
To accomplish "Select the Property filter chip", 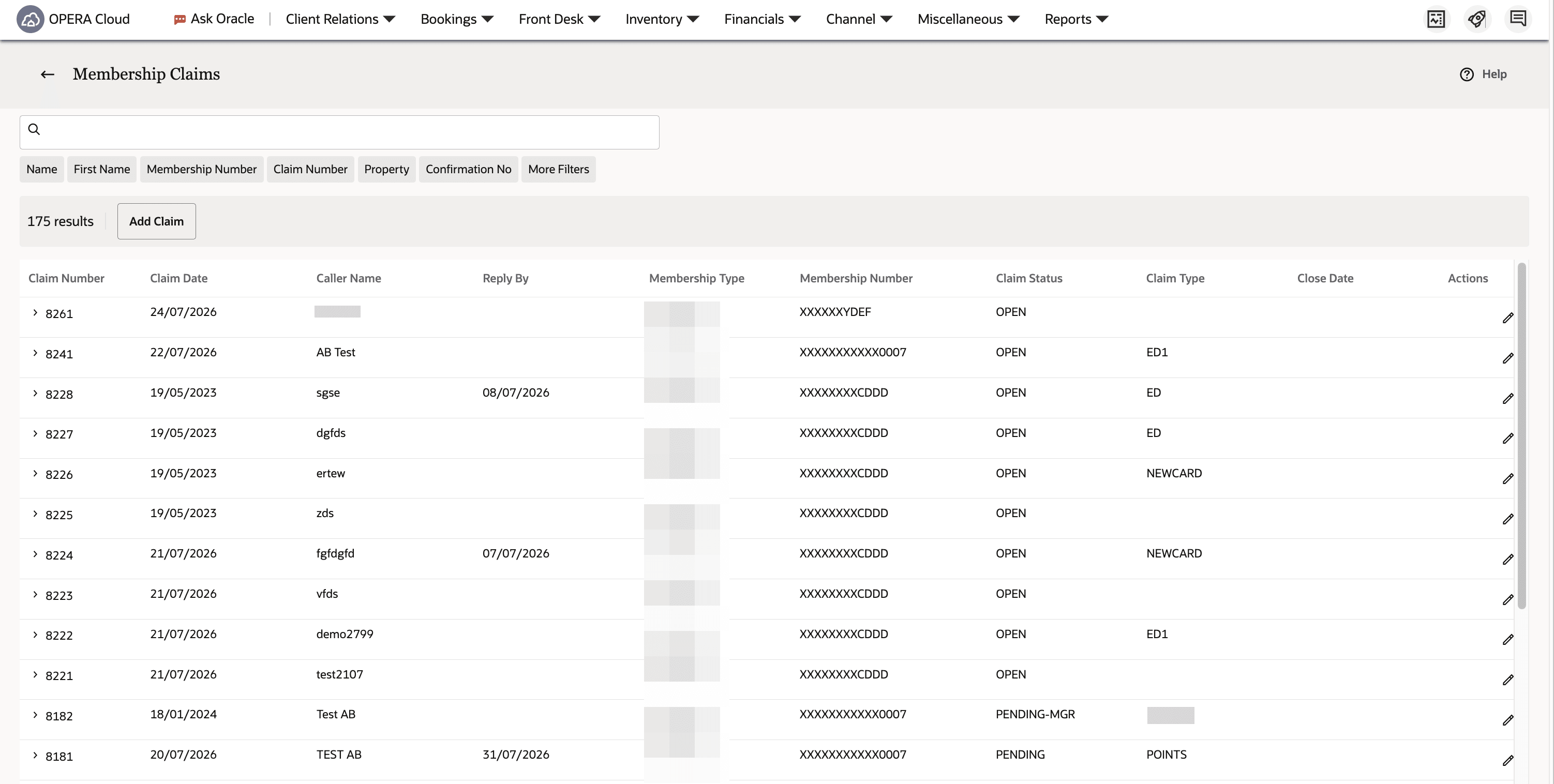I will tap(386, 170).
